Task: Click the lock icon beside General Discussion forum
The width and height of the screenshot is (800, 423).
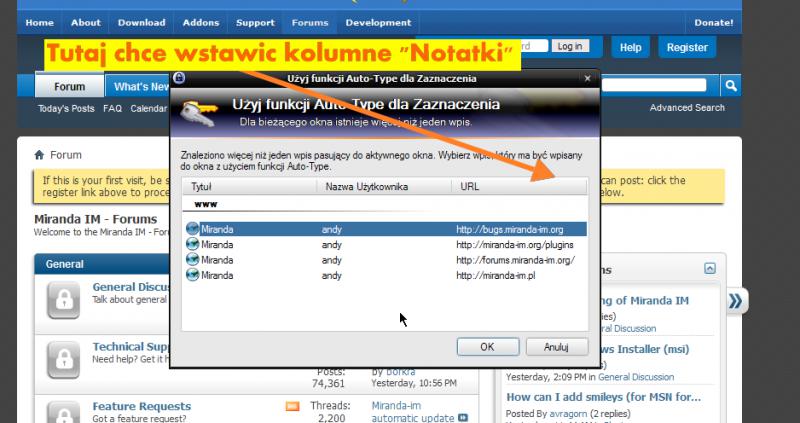Action: coord(64,301)
